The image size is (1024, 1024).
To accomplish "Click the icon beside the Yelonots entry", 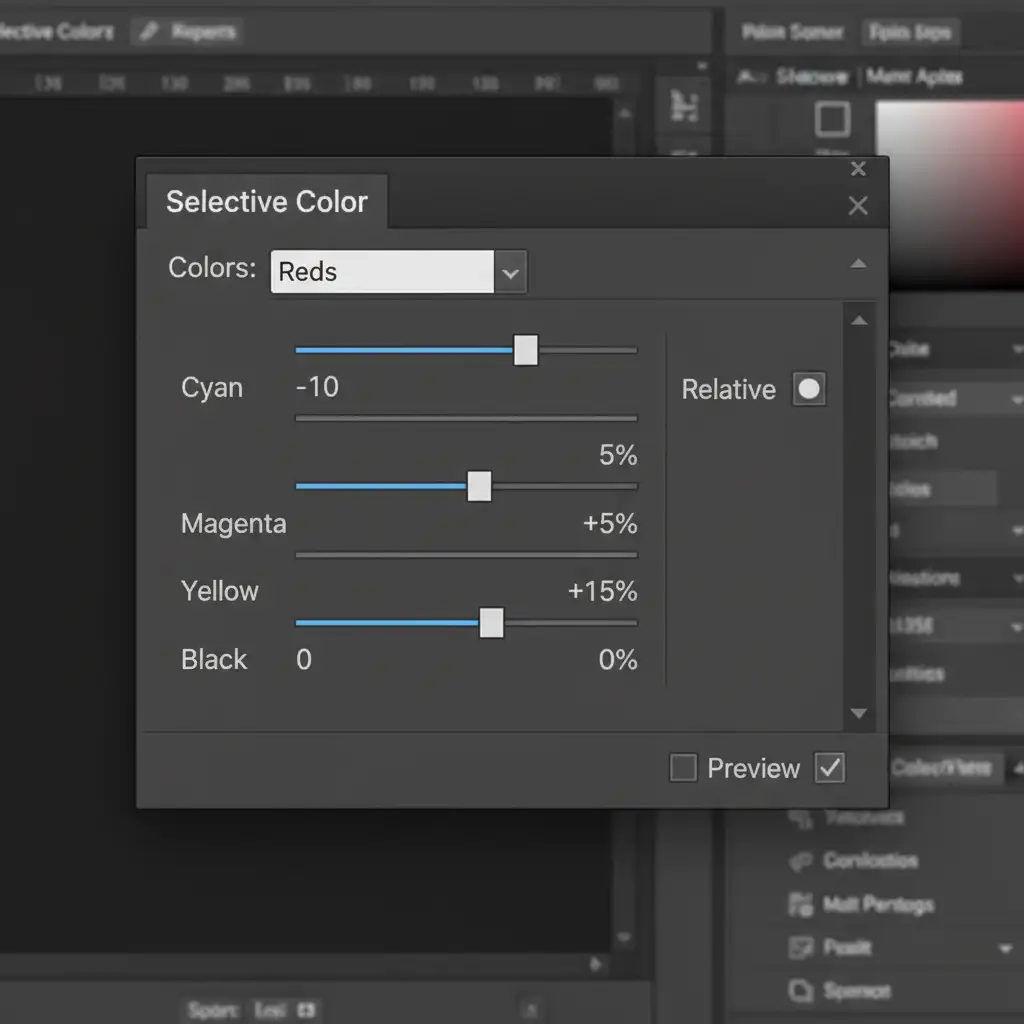I will pyautogui.click(x=800, y=818).
